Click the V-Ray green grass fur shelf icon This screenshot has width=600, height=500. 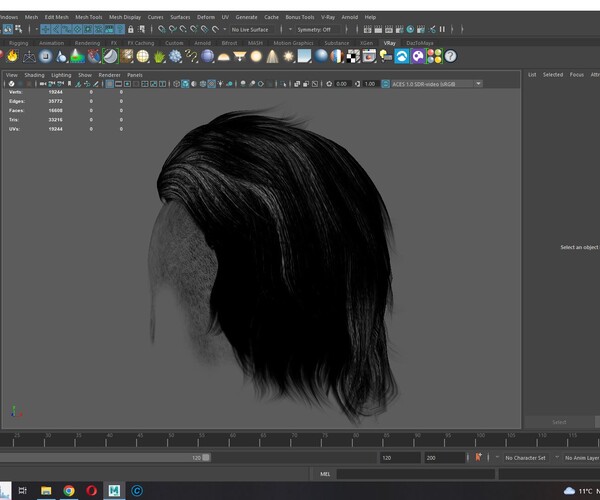tap(159, 56)
